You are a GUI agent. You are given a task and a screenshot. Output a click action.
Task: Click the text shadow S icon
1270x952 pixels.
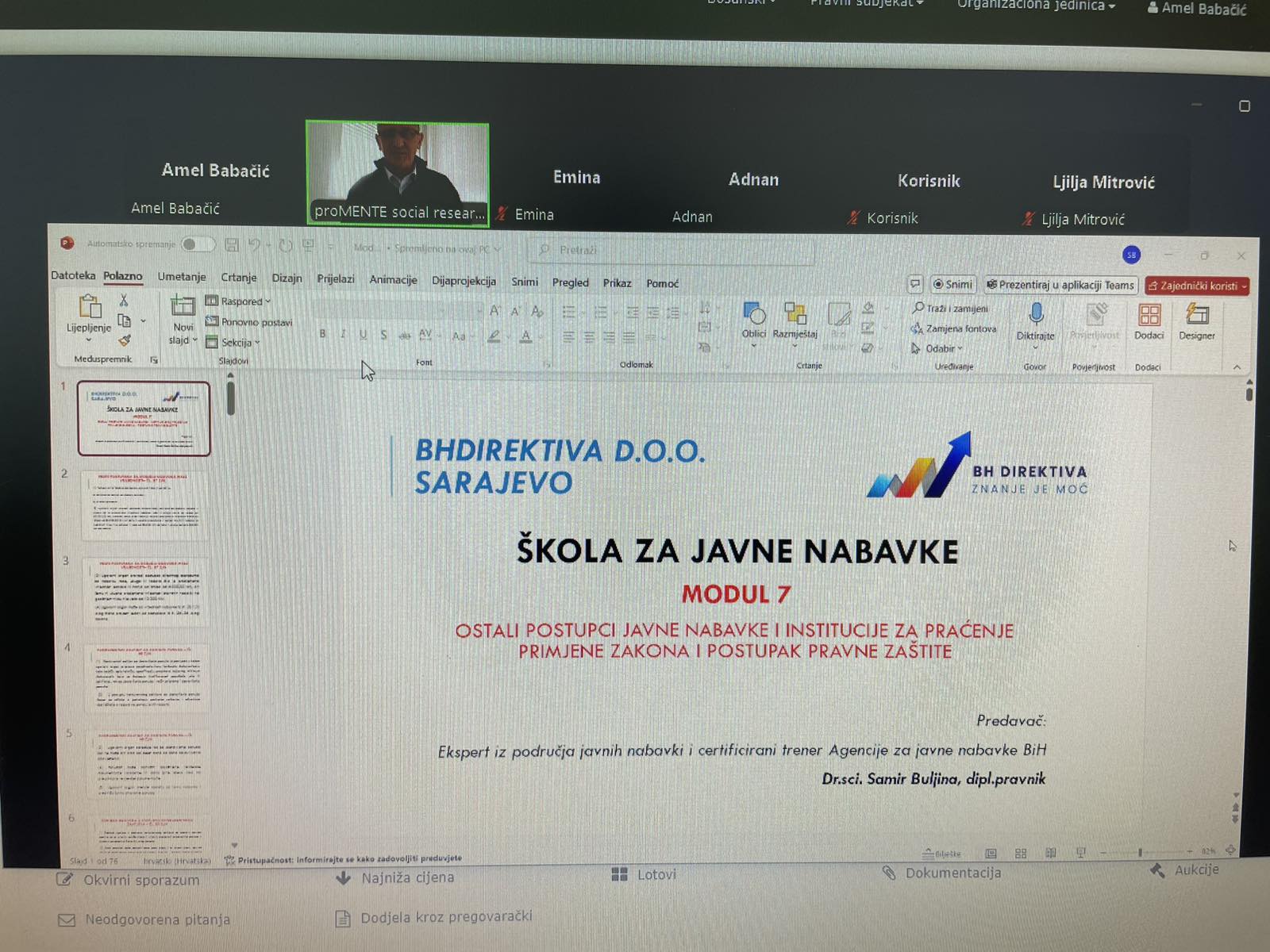(x=383, y=335)
